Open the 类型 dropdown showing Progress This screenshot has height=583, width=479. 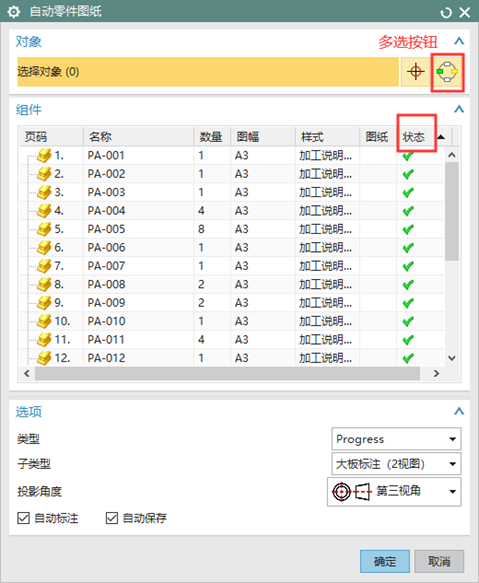[x=396, y=439]
